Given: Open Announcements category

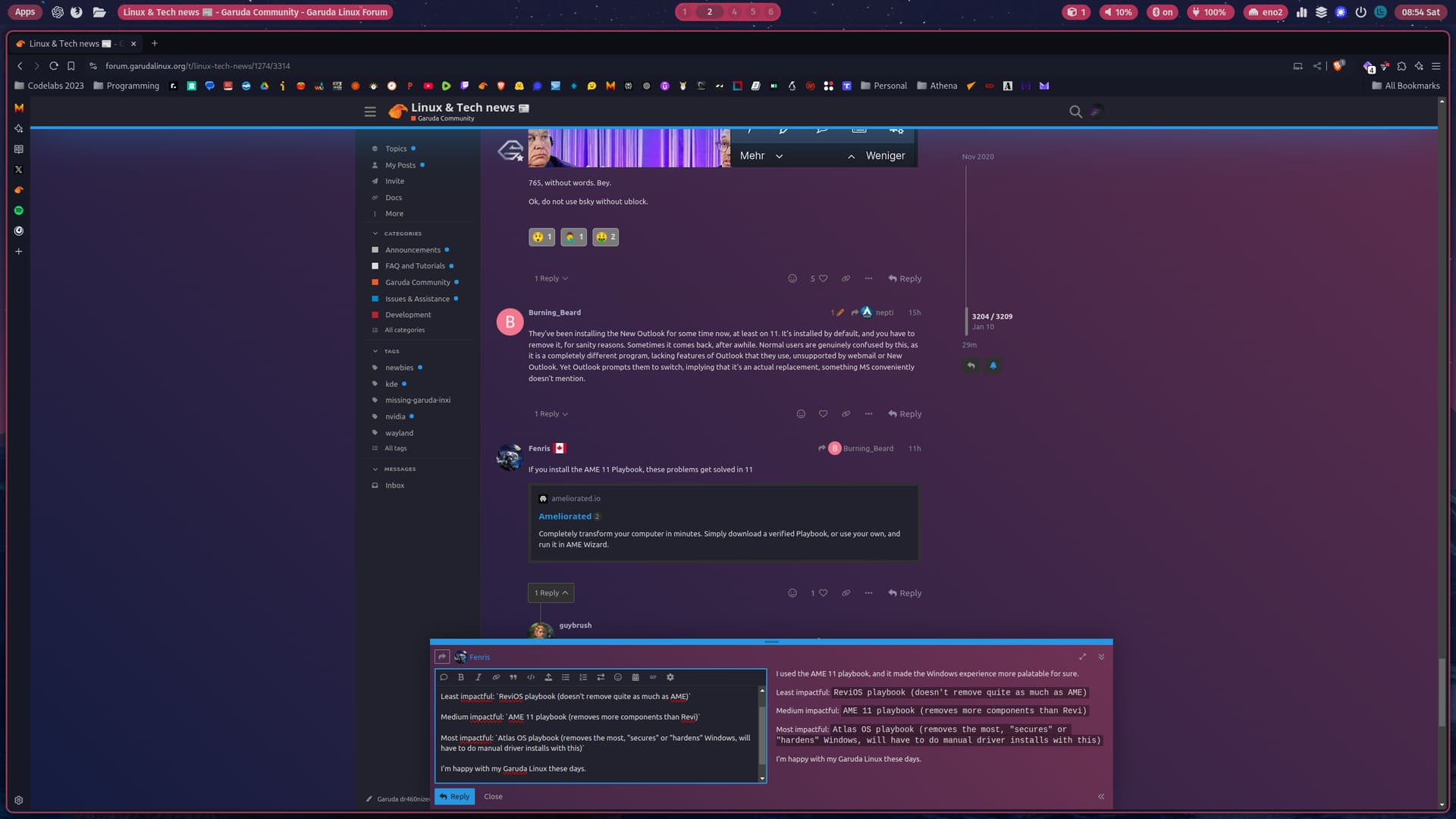Looking at the screenshot, I should point(412,249).
